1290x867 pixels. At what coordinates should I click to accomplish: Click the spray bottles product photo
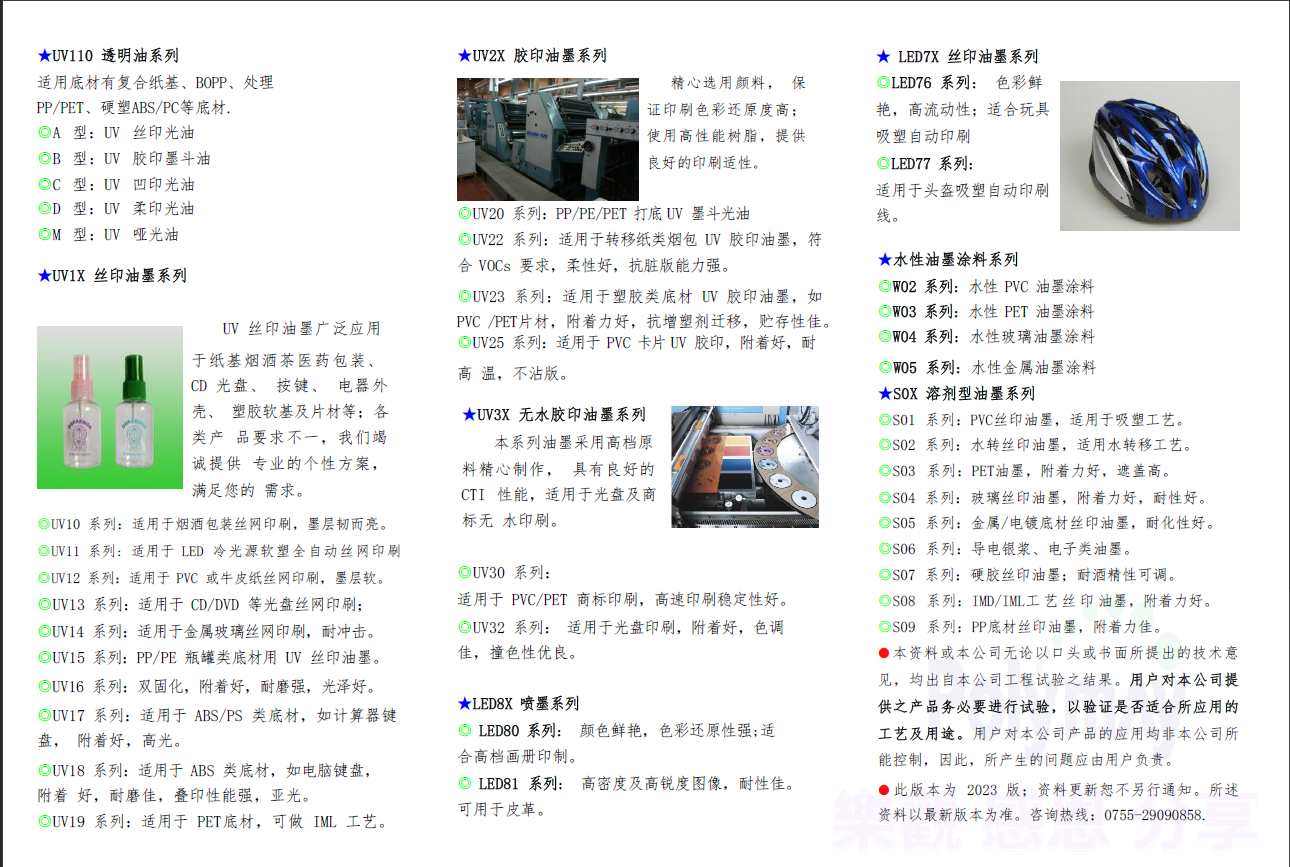click(x=110, y=408)
